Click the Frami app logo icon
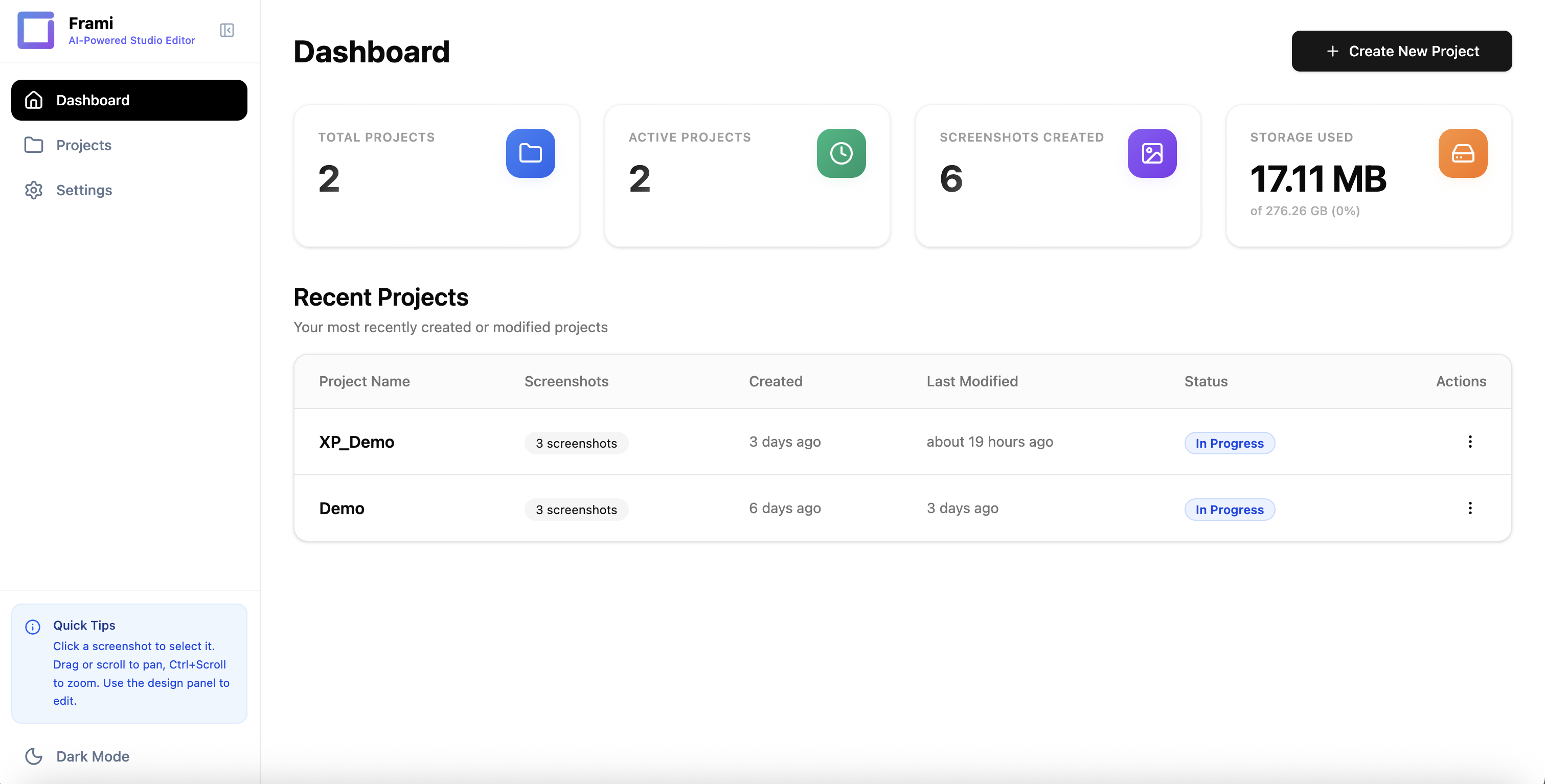 (x=35, y=30)
